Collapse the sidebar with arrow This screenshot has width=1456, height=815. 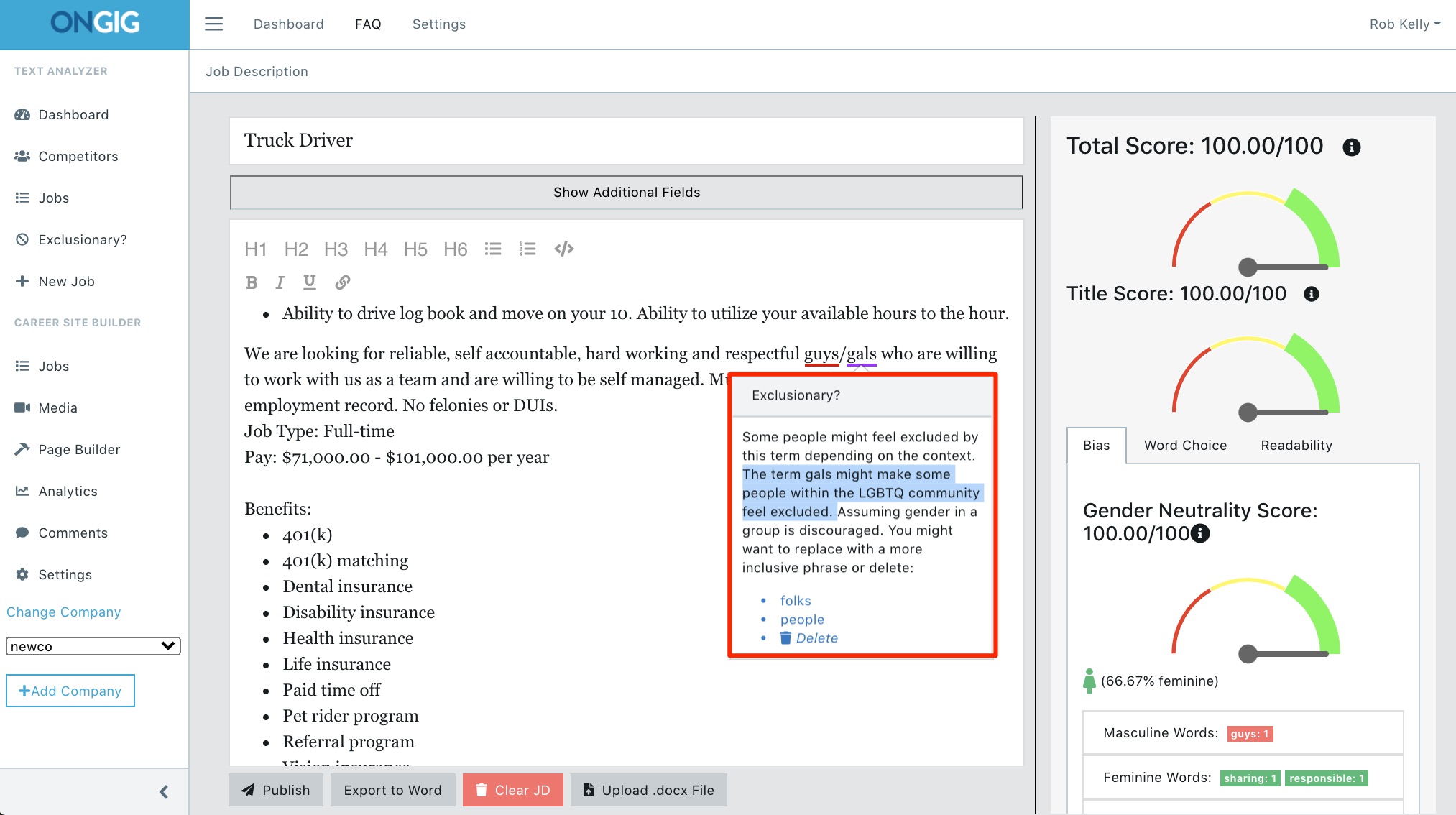[x=164, y=791]
